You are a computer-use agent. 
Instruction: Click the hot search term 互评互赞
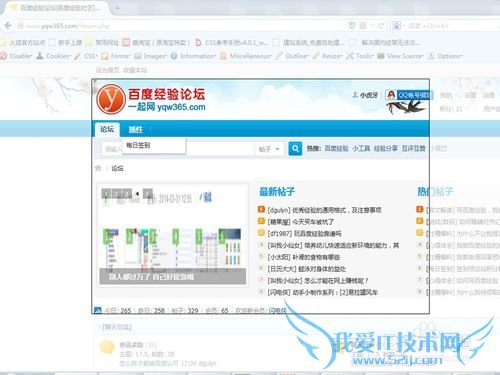tap(413, 148)
